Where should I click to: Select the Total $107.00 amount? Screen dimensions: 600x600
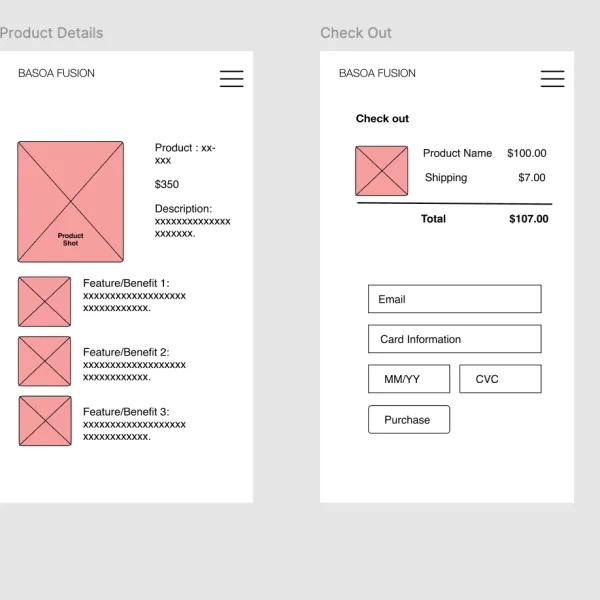click(528, 219)
